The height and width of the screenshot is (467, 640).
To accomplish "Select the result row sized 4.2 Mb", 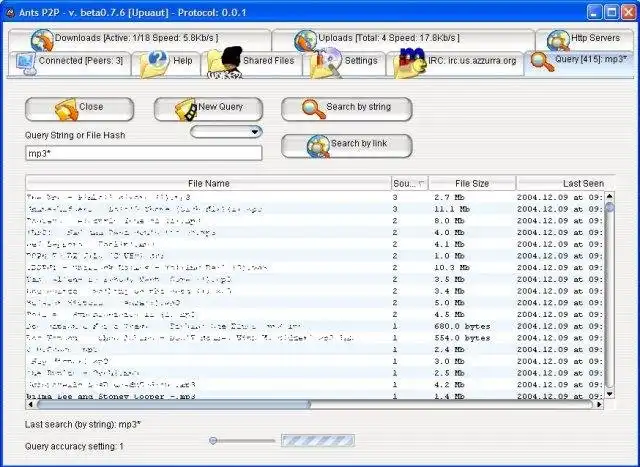I will [315, 385].
